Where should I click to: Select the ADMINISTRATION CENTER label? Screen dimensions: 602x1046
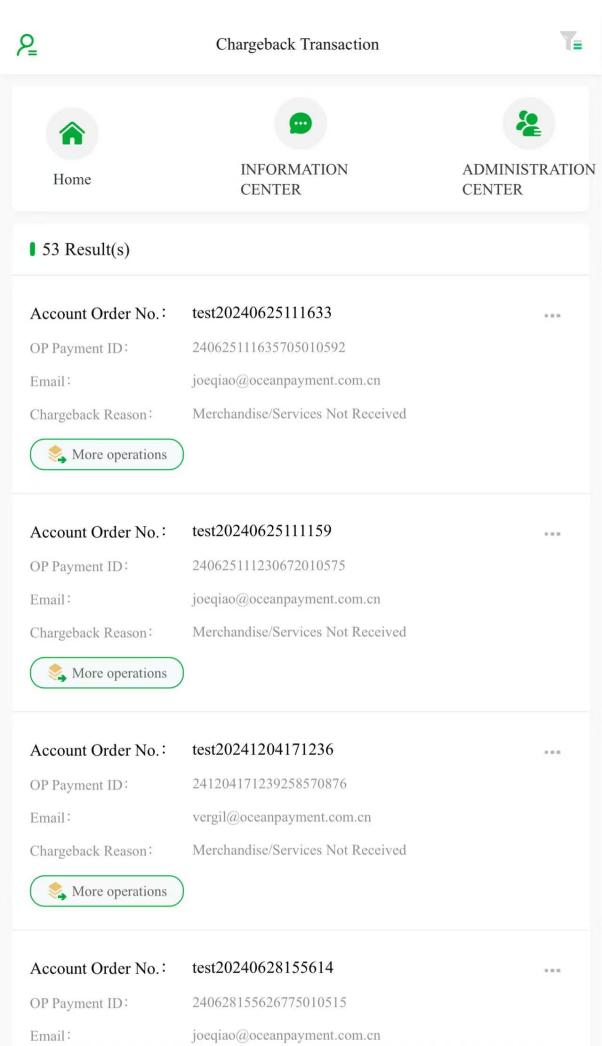(x=529, y=179)
